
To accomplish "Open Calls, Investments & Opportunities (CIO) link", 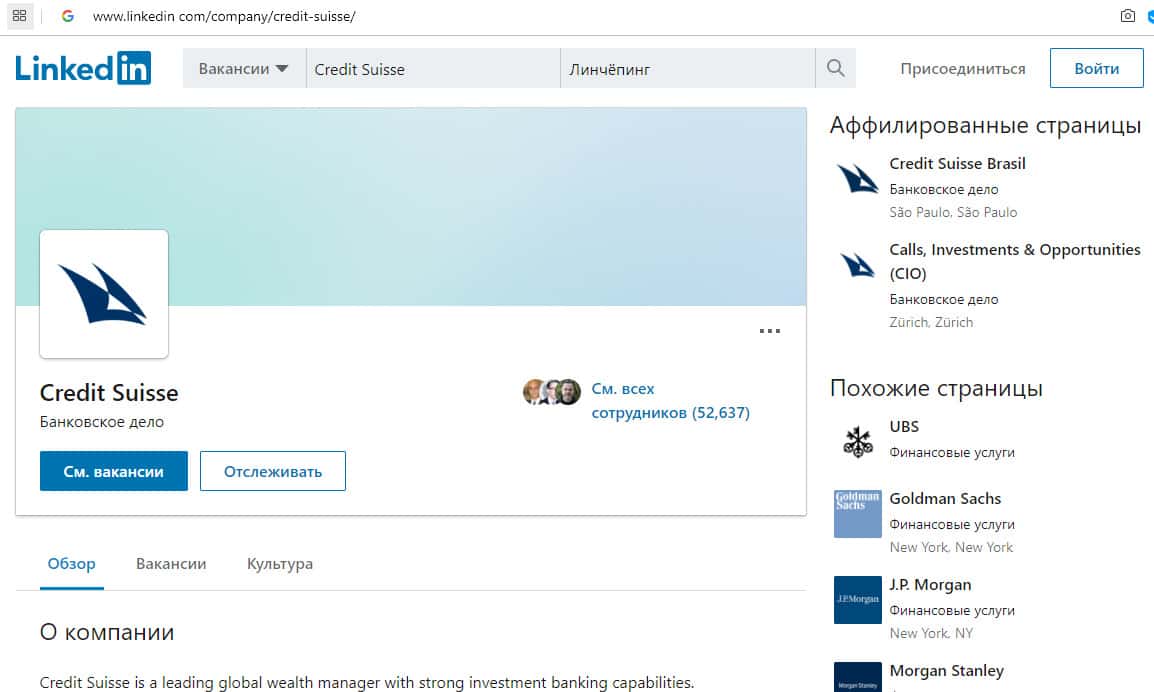I will coord(1015,261).
